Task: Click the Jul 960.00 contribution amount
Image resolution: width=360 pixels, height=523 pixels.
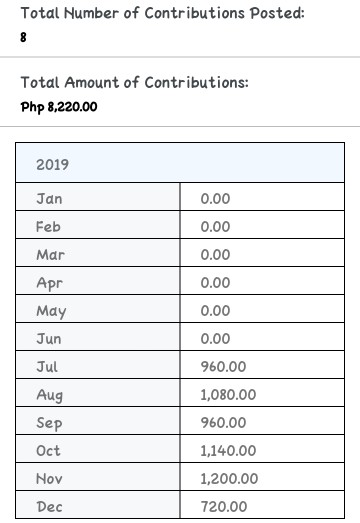Action: (x=223, y=367)
